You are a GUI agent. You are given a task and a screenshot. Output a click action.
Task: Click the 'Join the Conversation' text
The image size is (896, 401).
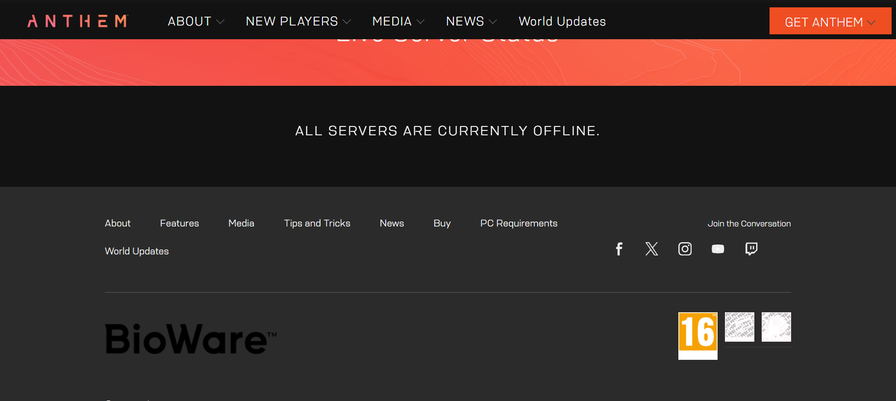pyautogui.click(x=749, y=224)
